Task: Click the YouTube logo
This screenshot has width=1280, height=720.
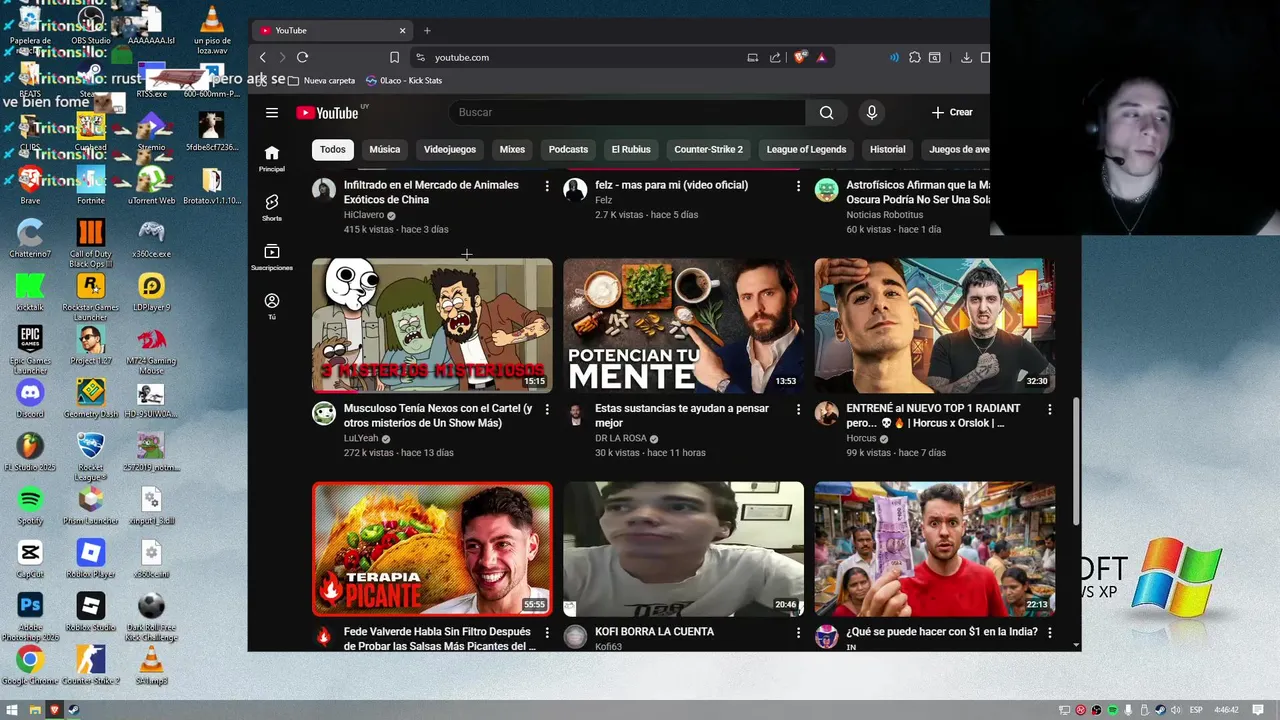Action: pyautogui.click(x=327, y=113)
